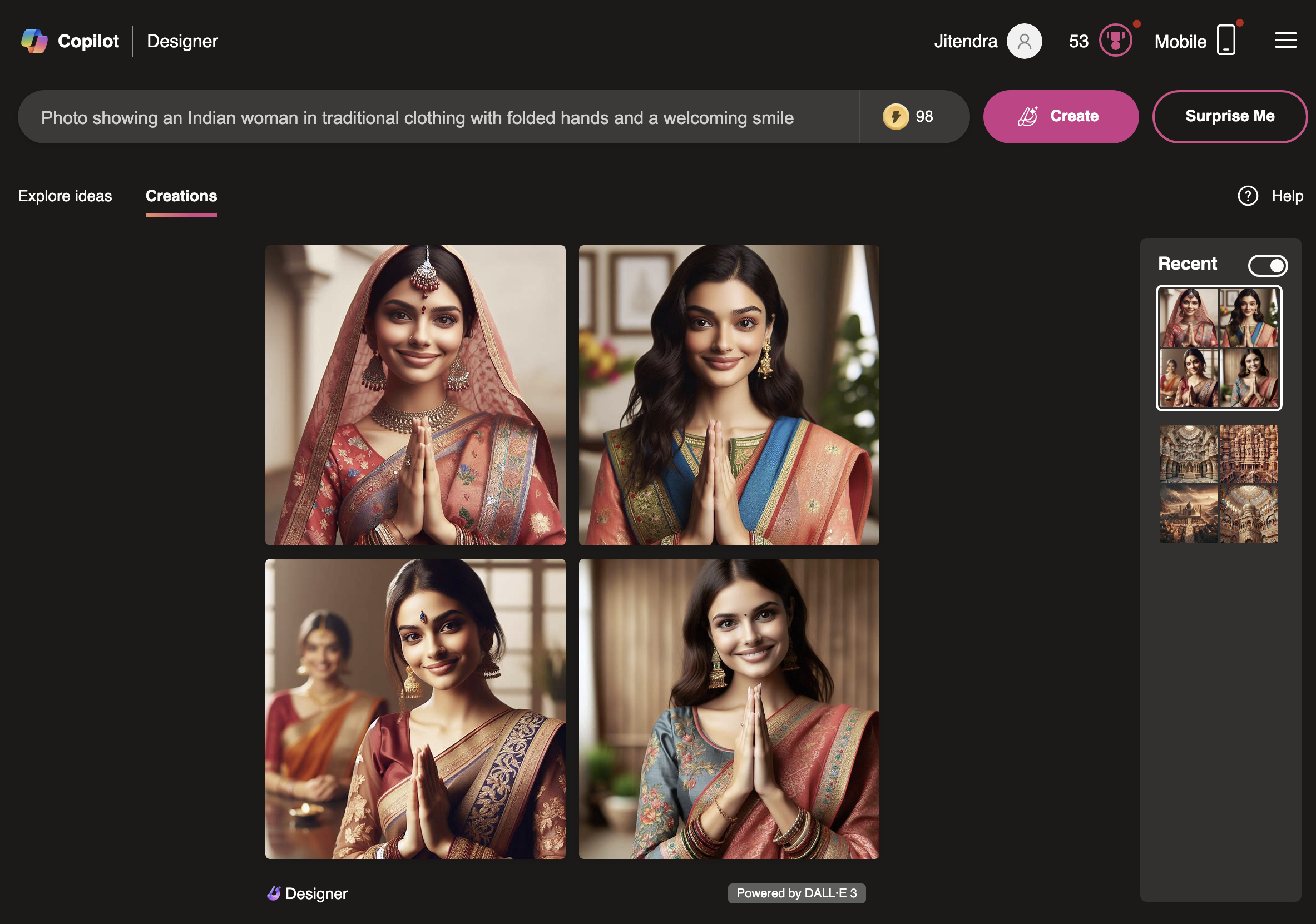
Task: Select the recent Indian woman creations set
Action: click(x=1219, y=347)
